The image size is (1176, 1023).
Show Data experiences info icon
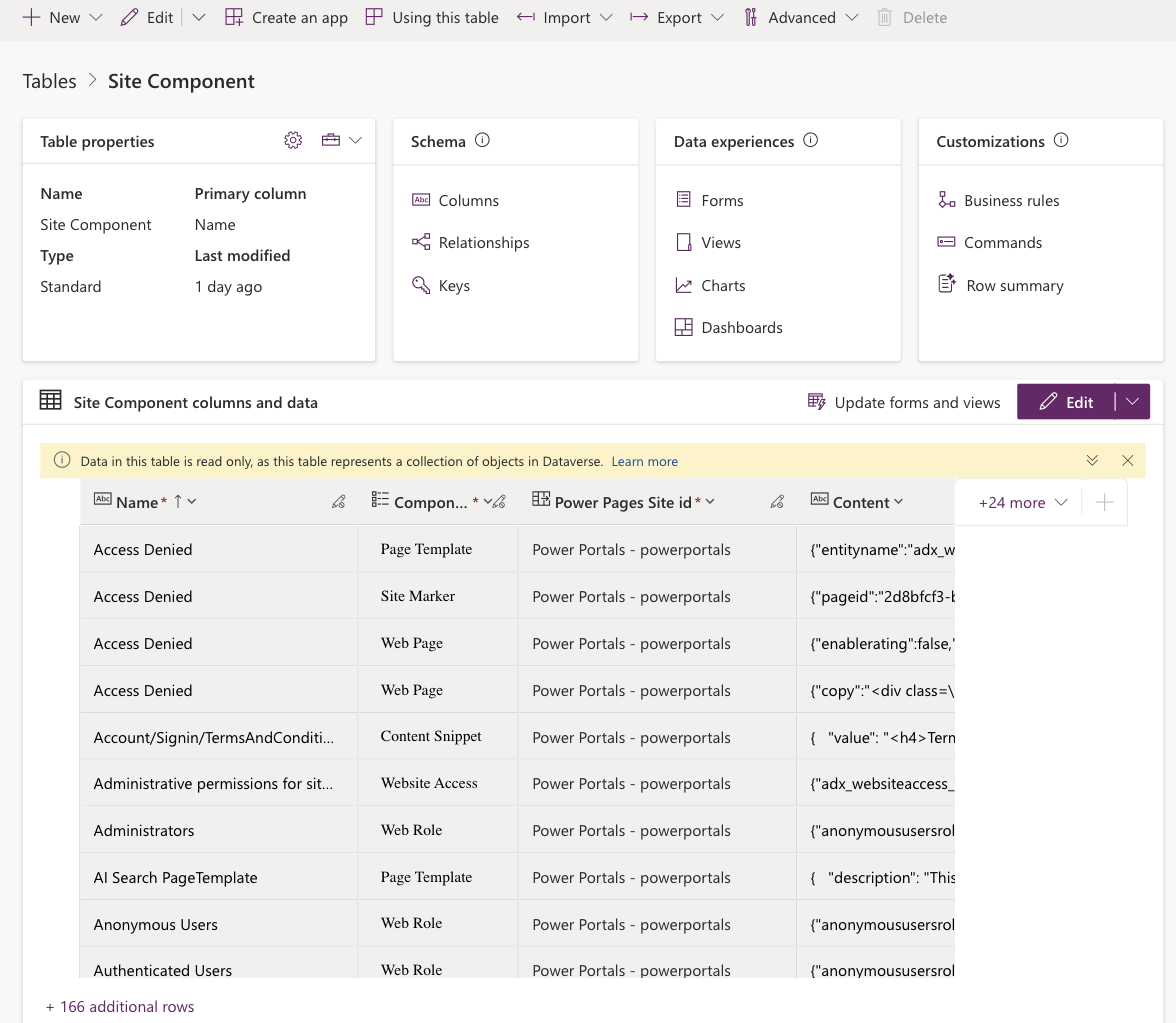[811, 140]
